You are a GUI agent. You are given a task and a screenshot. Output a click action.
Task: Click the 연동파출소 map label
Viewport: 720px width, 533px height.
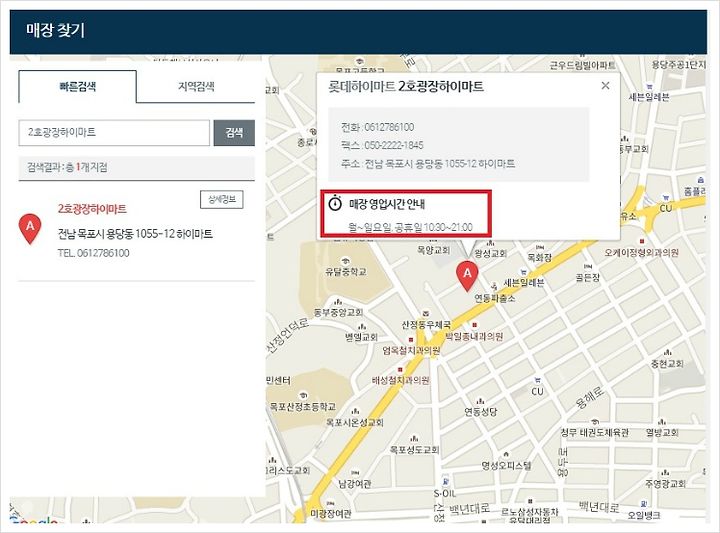pyautogui.click(x=495, y=298)
